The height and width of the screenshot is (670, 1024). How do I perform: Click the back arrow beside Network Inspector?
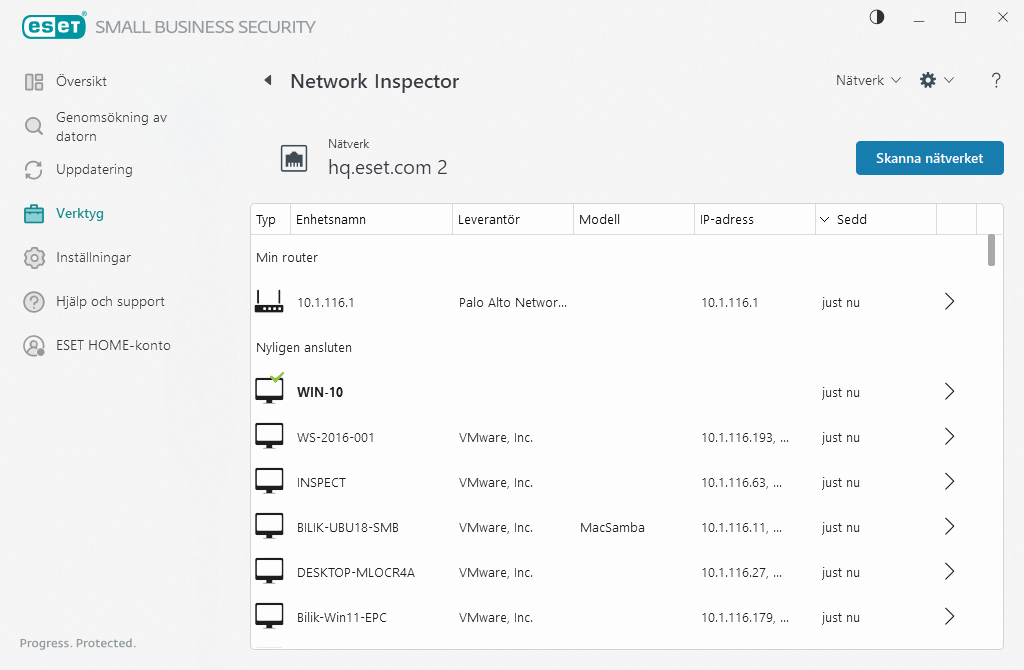[268, 81]
